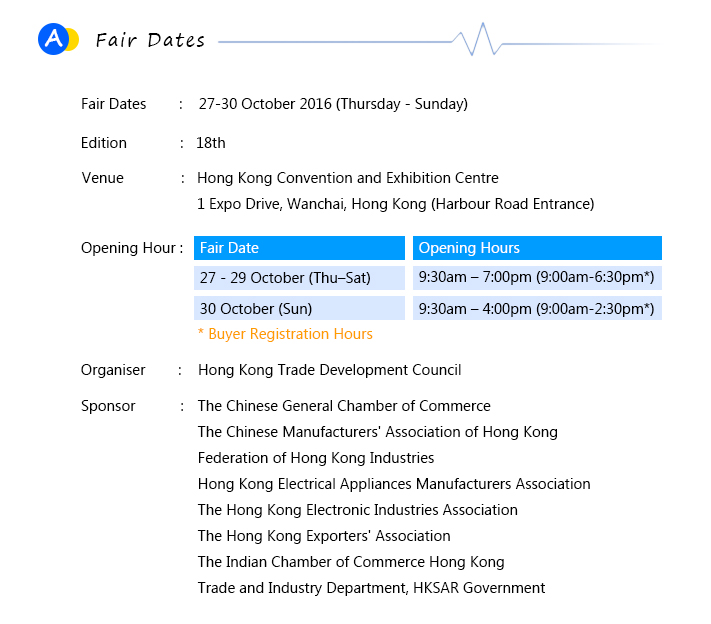Select the 30 October (Sun) cell
The height and width of the screenshot is (624, 711).
(299, 308)
